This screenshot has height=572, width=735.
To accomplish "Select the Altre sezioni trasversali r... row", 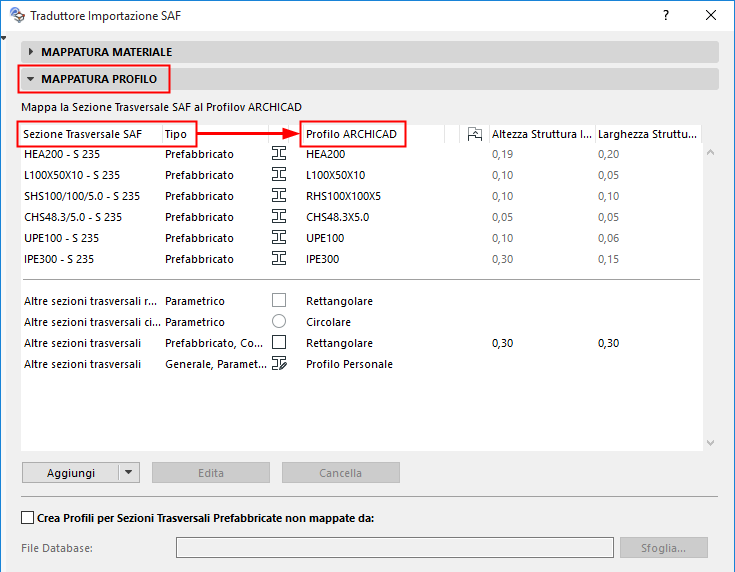I will point(362,301).
